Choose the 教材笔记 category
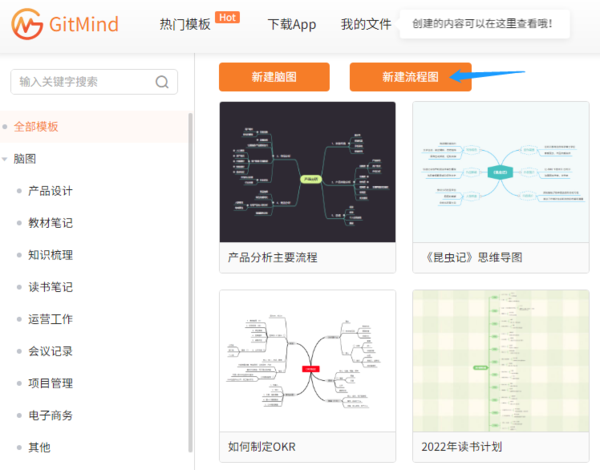This screenshot has height=470, width=600. tap(50, 223)
